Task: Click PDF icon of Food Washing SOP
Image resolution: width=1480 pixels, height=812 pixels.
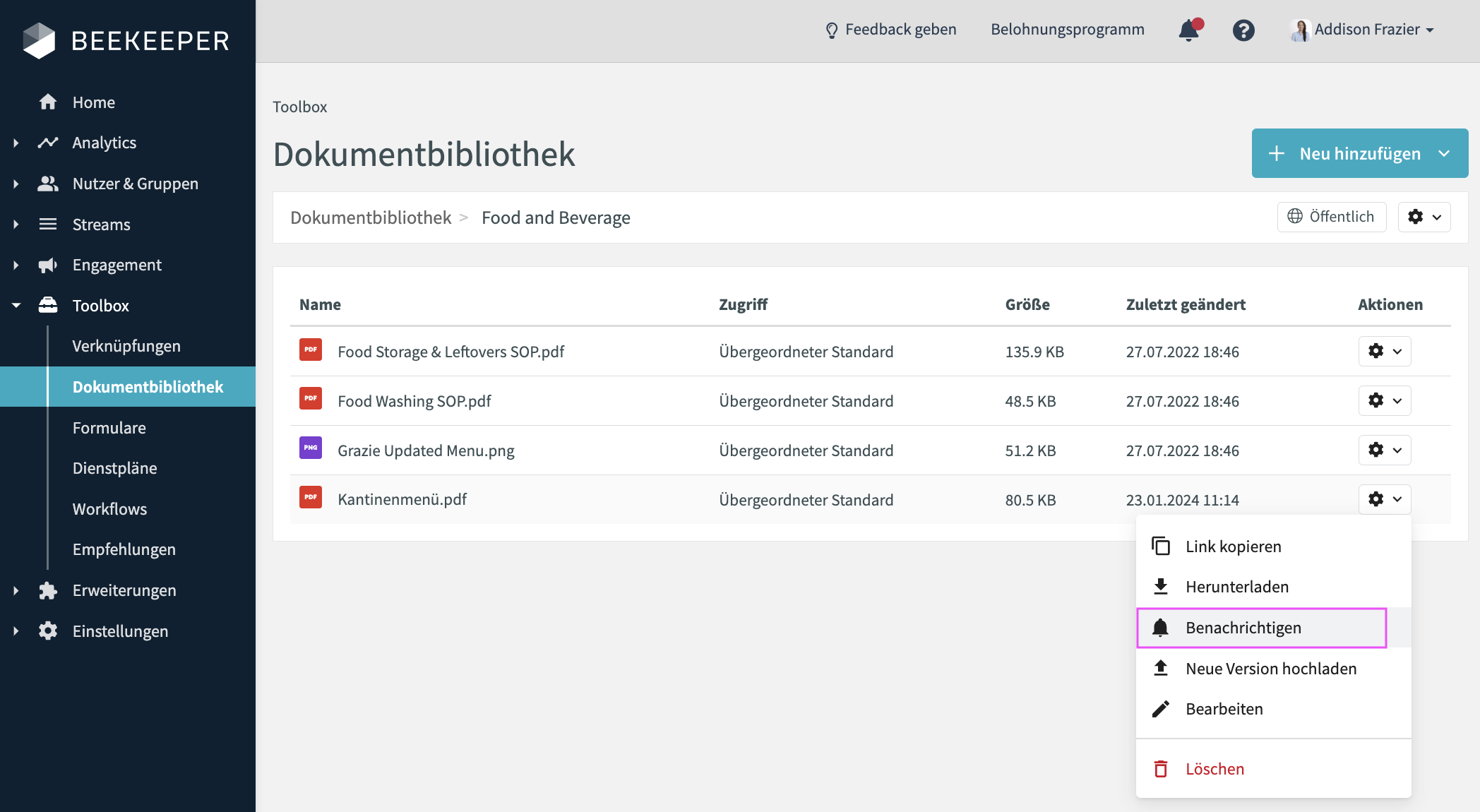Action: pos(311,399)
